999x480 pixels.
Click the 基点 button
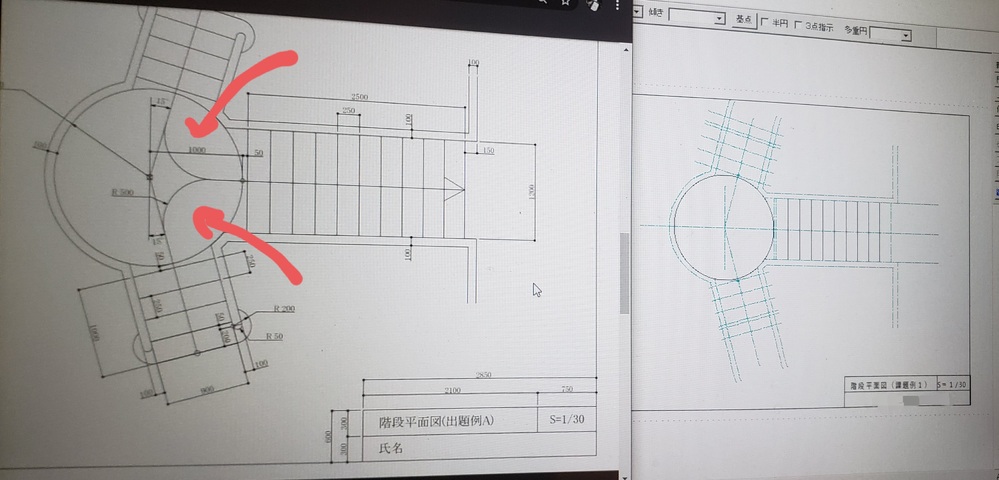[744, 20]
